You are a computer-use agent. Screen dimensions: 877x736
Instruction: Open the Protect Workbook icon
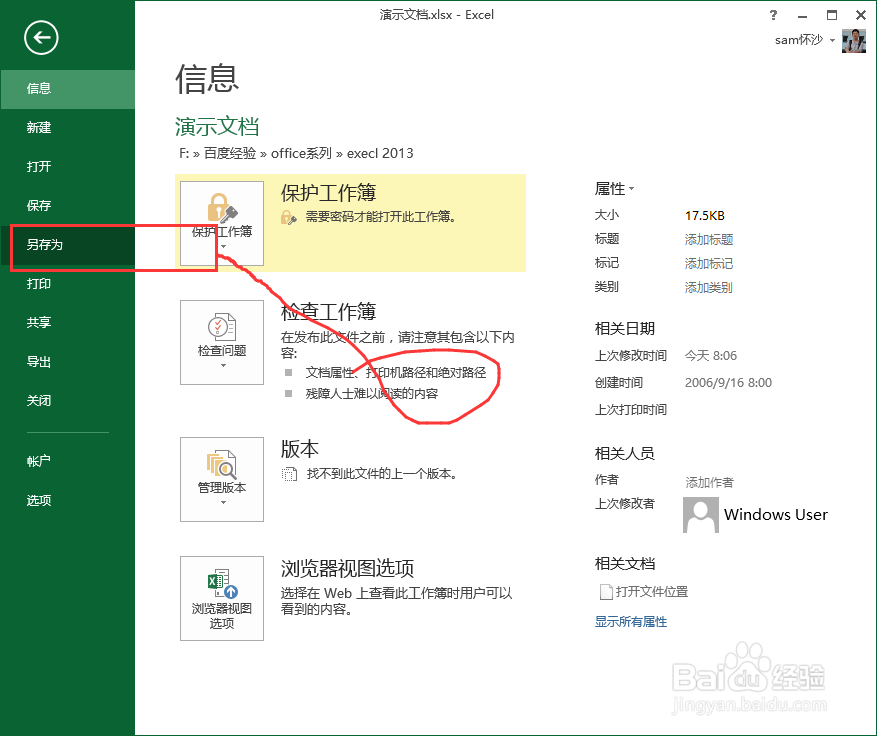[220, 212]
